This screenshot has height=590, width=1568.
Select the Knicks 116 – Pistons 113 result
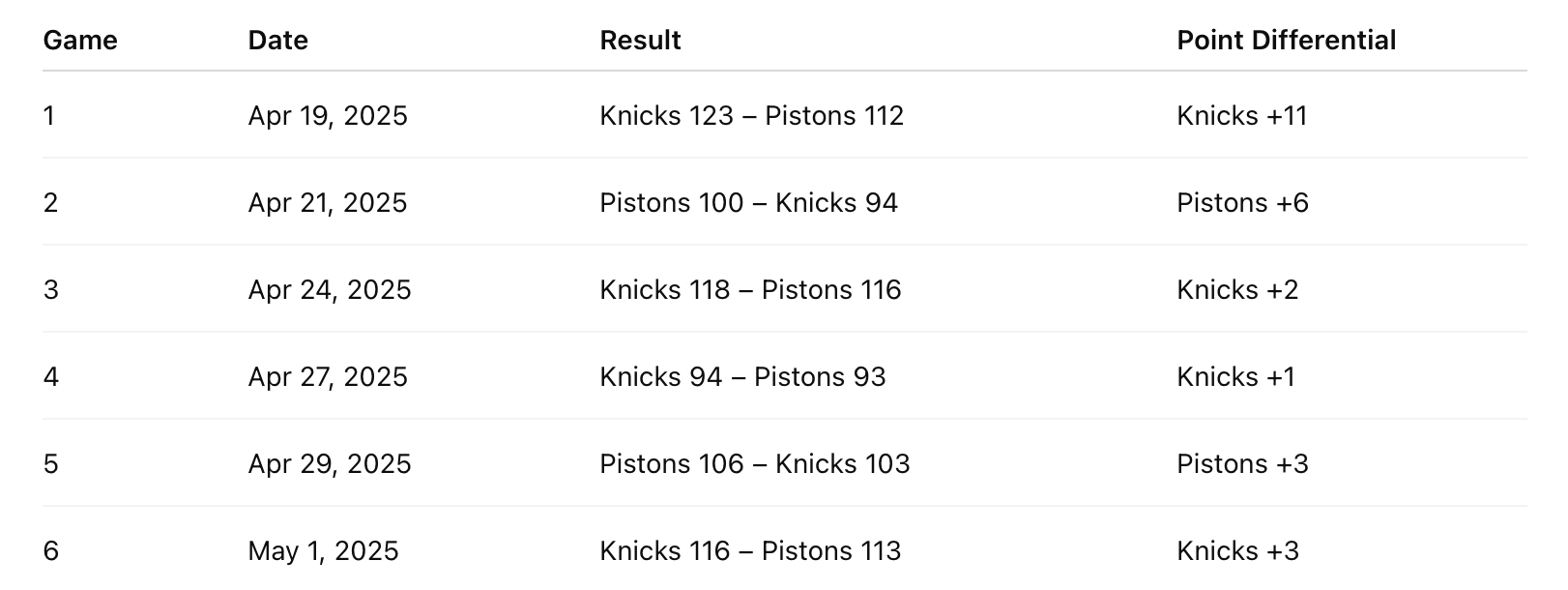tap(750, 551)
